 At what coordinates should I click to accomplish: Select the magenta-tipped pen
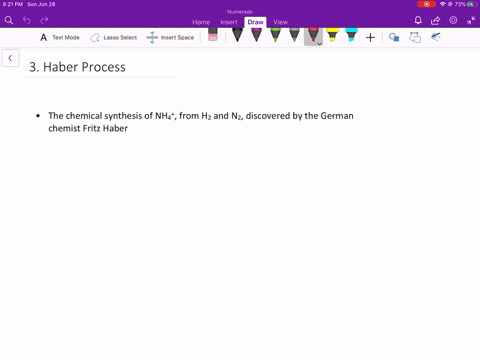pyautogui.click(x=256, y=35)
